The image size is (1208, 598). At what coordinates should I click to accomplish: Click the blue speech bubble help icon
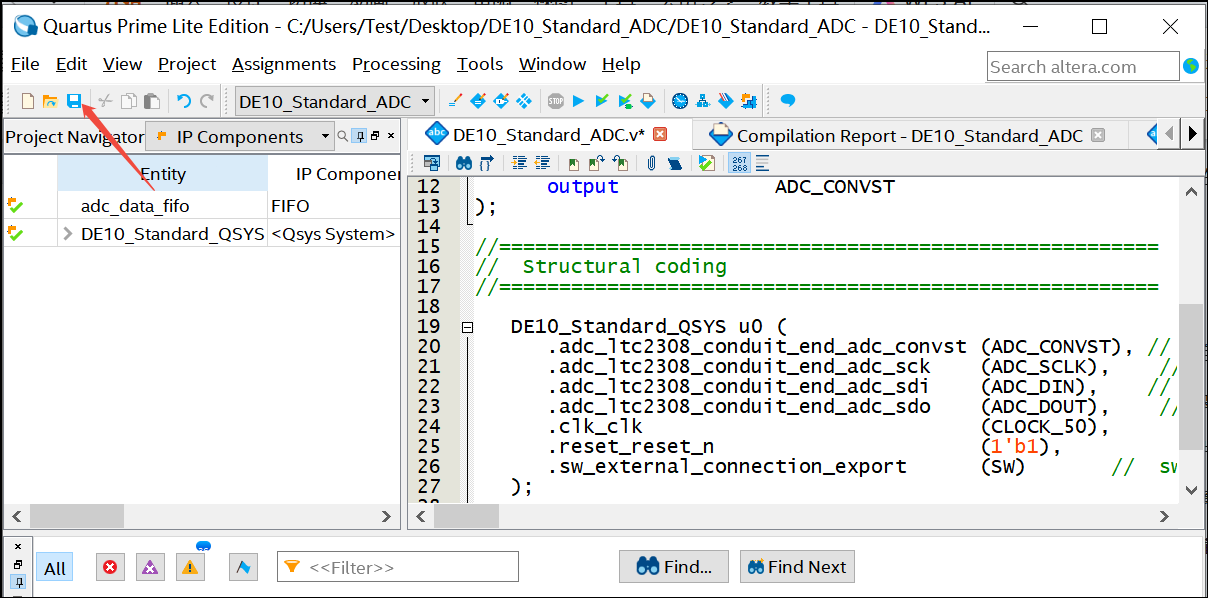788,101
